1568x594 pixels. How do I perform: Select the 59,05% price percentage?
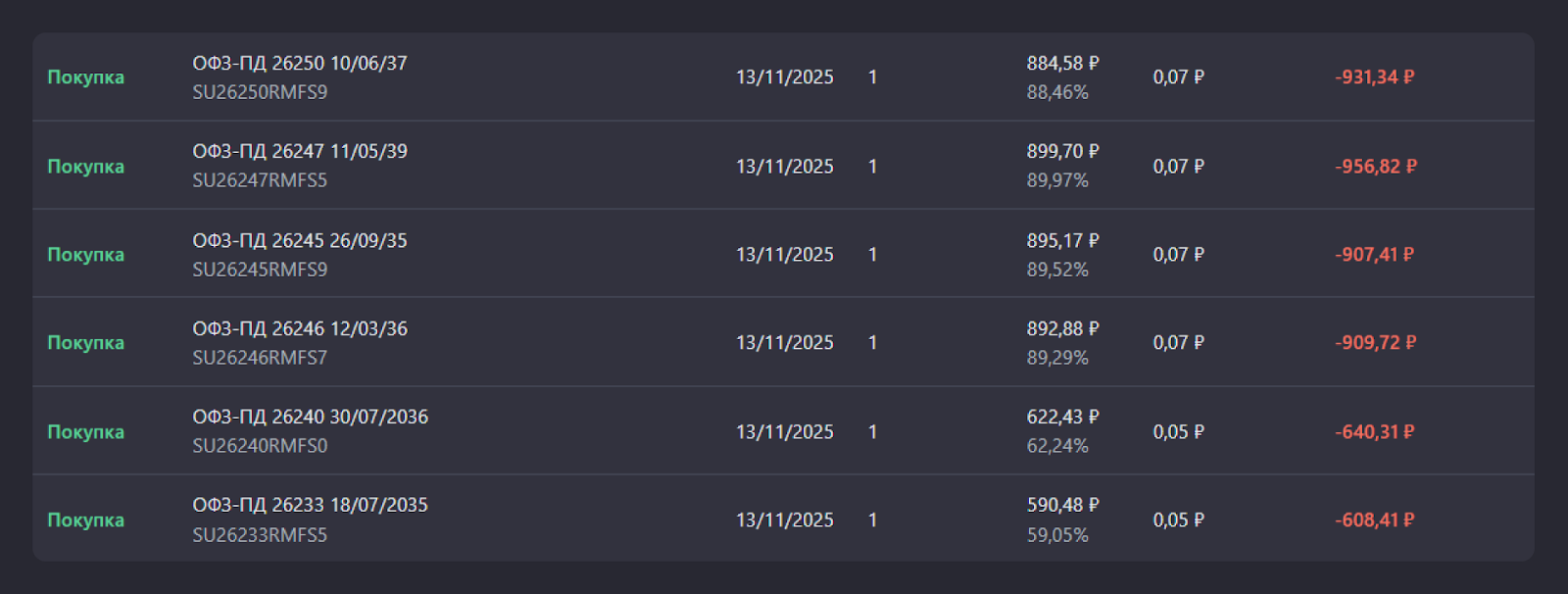click(x=1057, y=535)
